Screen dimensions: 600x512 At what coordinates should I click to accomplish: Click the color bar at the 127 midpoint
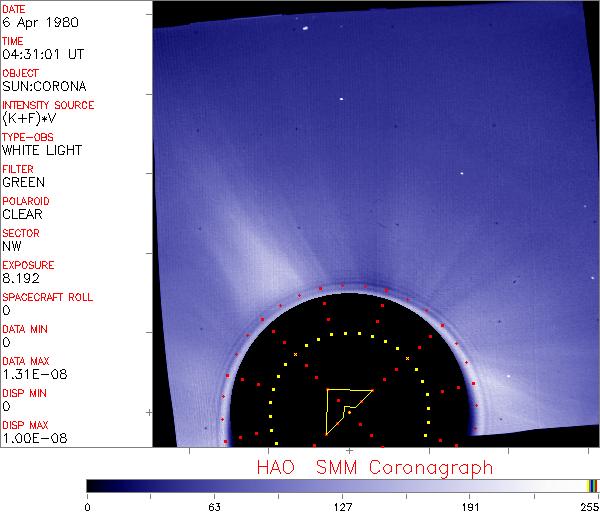[342, 486]
